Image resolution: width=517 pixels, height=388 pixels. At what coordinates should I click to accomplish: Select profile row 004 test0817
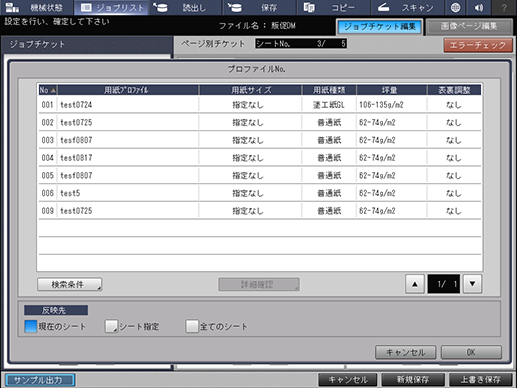pyautogui.click(x=260, y=158)
